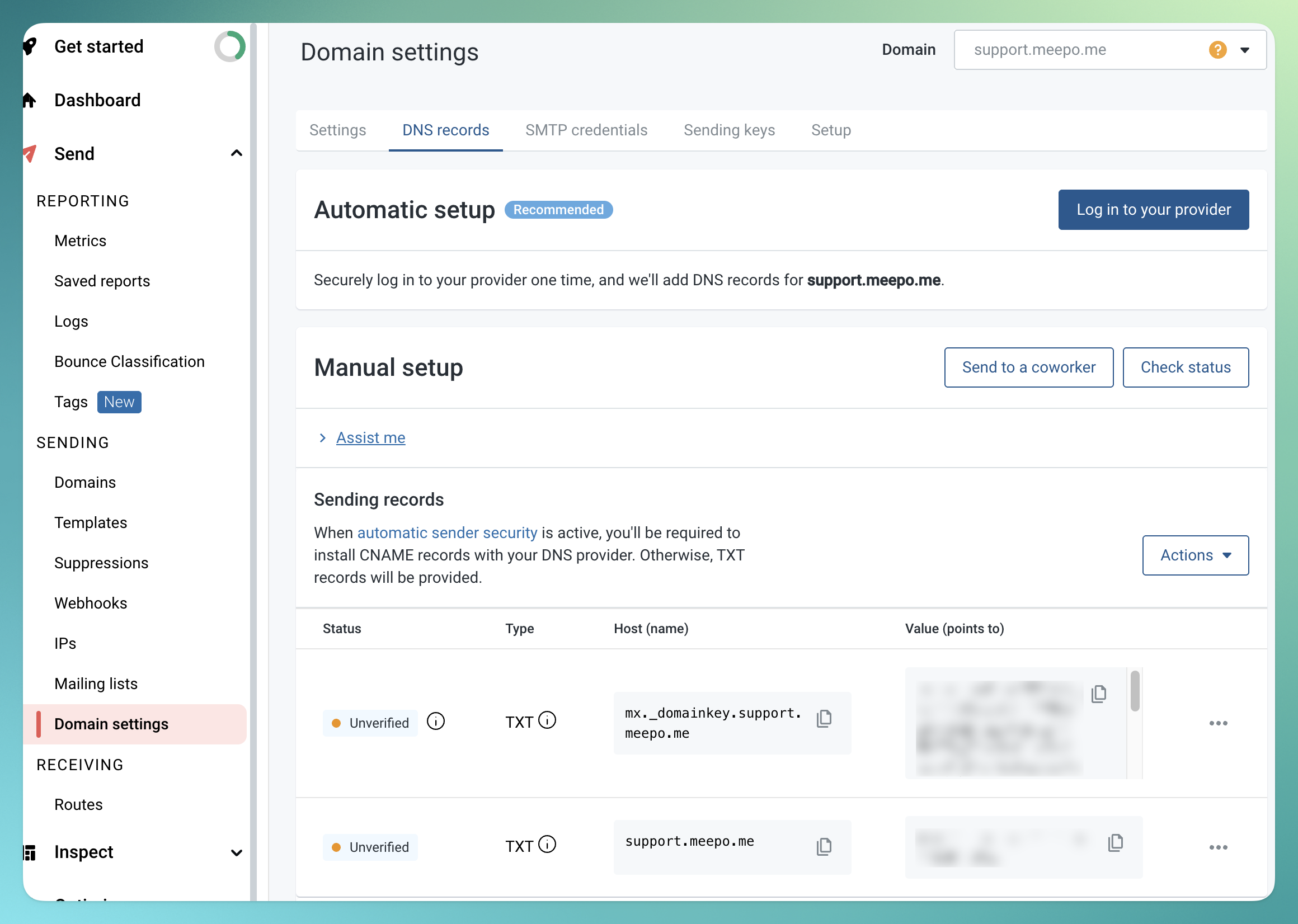1298x924 pixels.
Task: Switch to Sending keys tab
Action: pos(729,130)
